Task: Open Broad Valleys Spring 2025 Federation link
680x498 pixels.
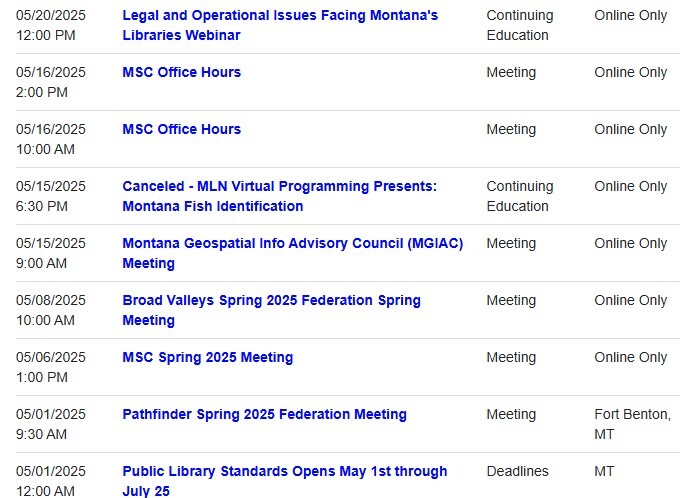Action: (x=271, y=300)
